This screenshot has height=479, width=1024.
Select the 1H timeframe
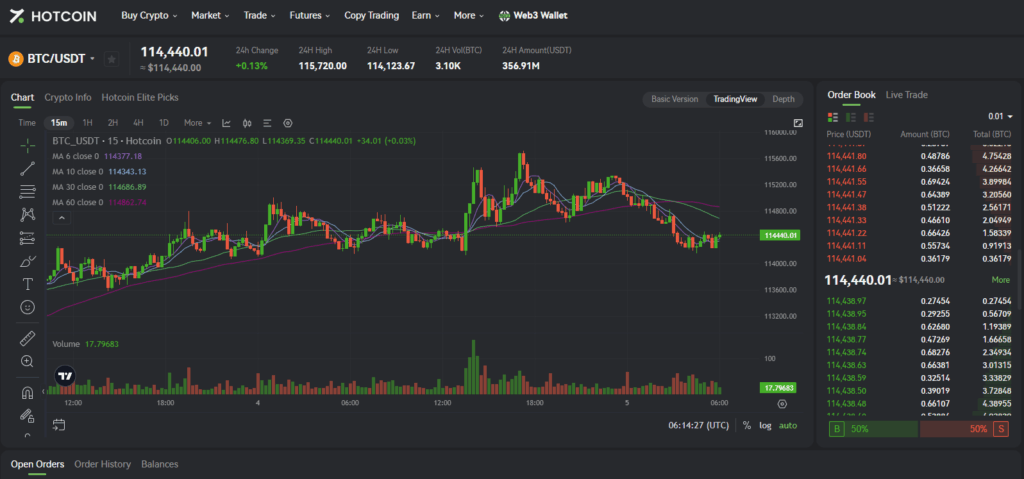88,123
